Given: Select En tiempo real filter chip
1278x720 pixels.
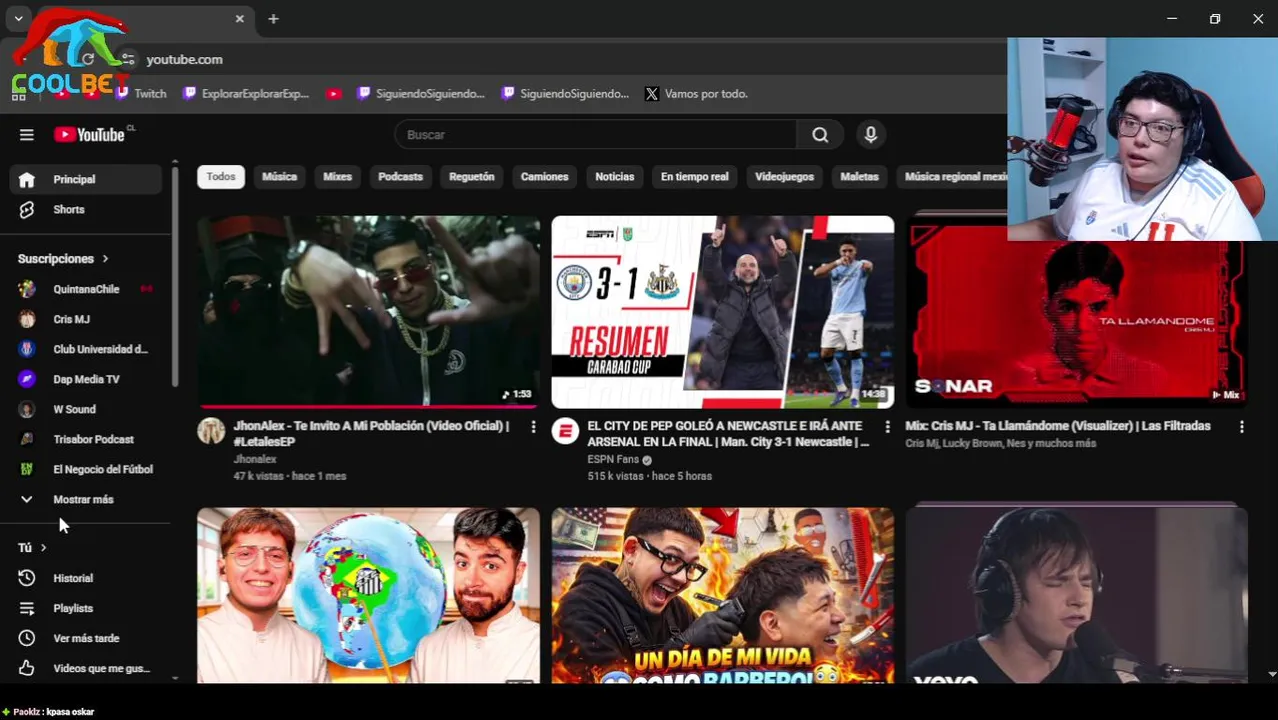Looking at the screenshot, I should 694,177.
